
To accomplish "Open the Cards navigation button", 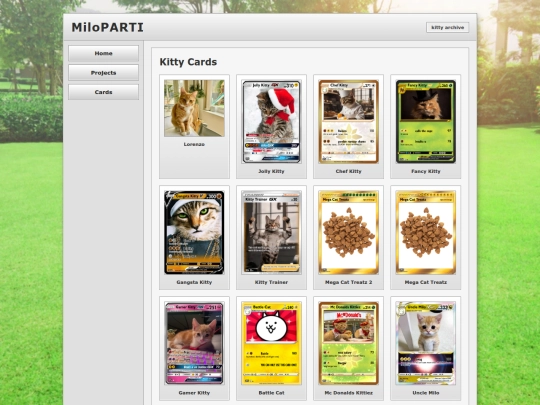I will pos(103,92).
